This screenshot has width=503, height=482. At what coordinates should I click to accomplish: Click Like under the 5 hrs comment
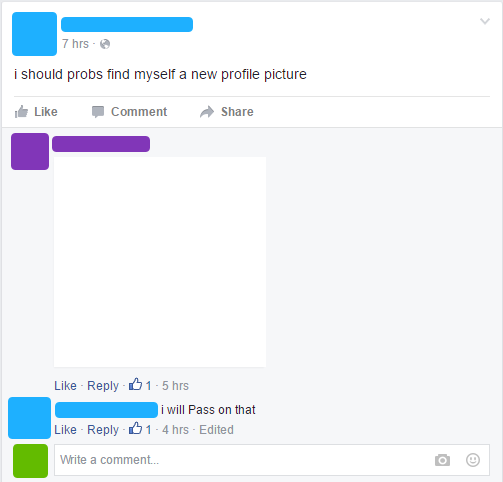tap(65, 386)
